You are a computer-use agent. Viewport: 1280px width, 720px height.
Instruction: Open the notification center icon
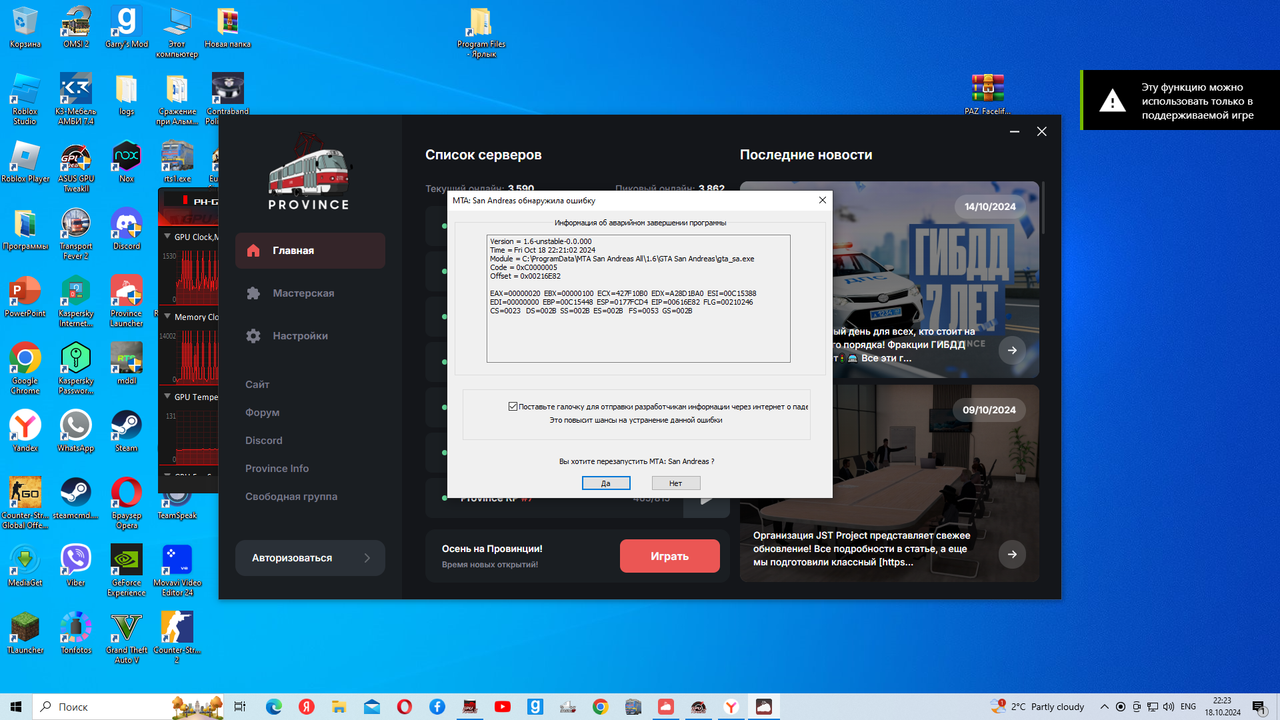(x=1259, y=706)
